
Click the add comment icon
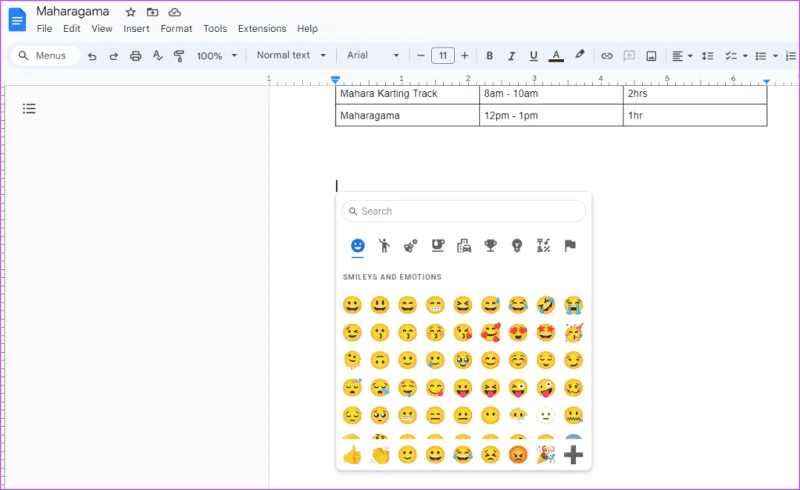point(629,56)
